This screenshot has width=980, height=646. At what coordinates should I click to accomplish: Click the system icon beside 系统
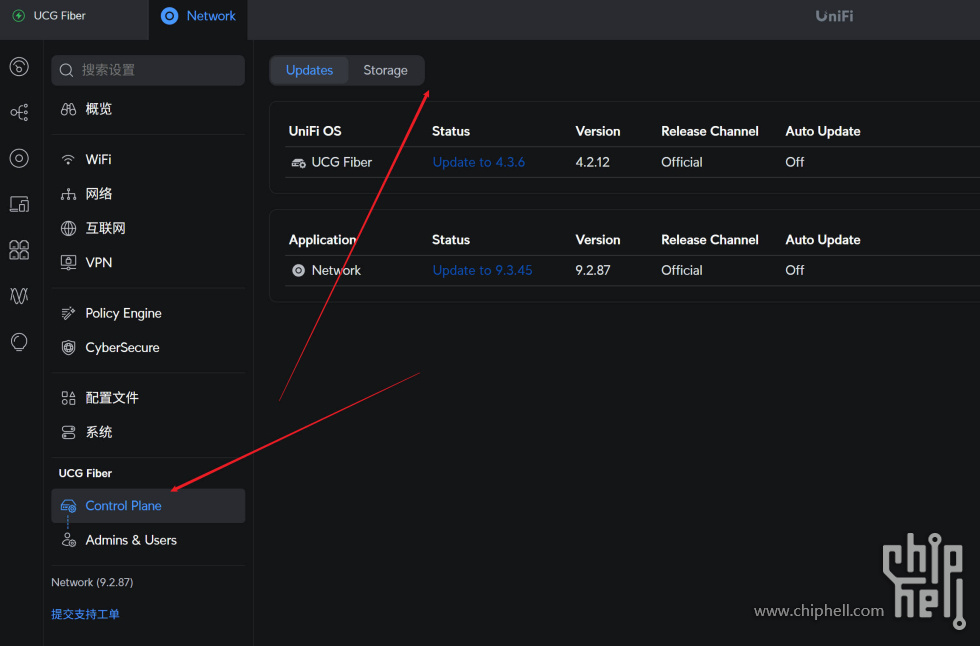tap(68, 432)
